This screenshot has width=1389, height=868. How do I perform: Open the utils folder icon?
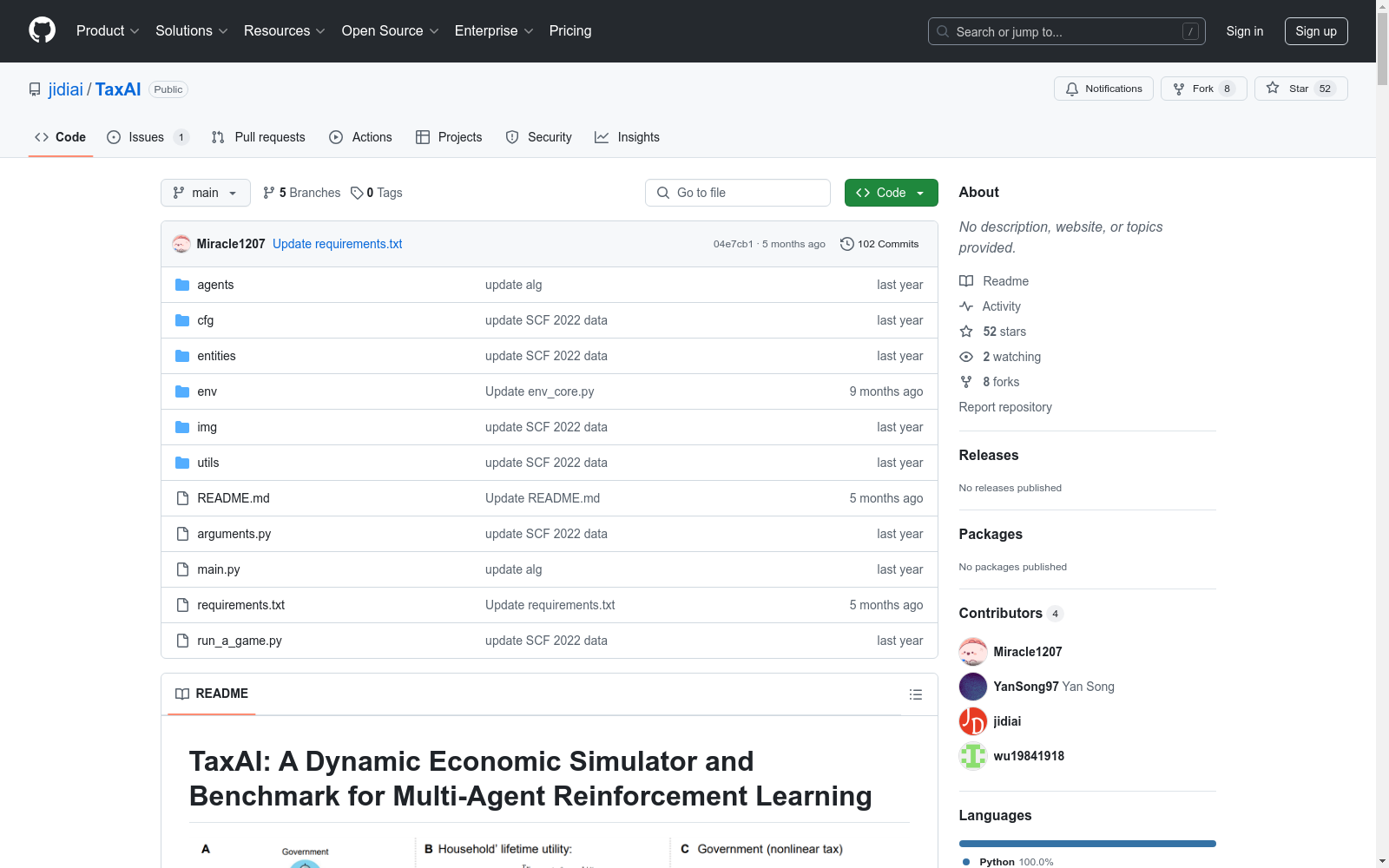[x=182, y=463]
